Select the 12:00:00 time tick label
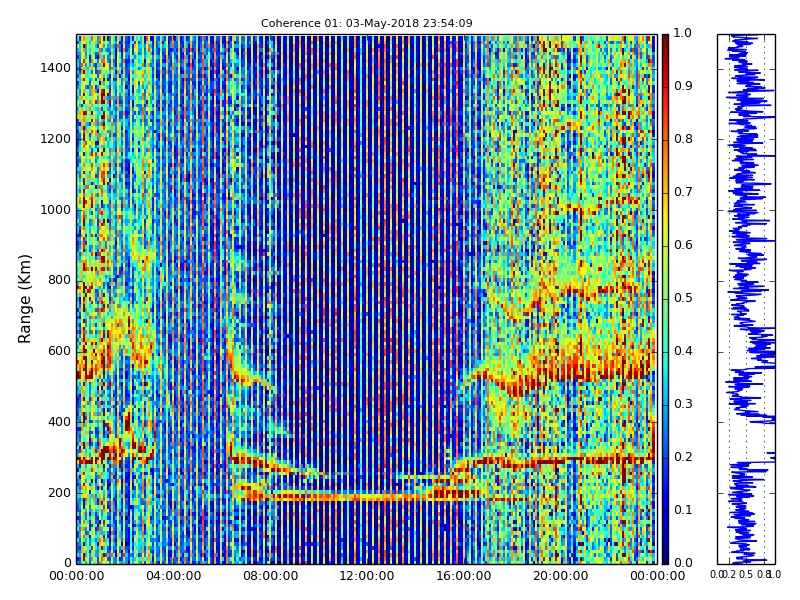The image size is (800, 600). tap(367, 576)
